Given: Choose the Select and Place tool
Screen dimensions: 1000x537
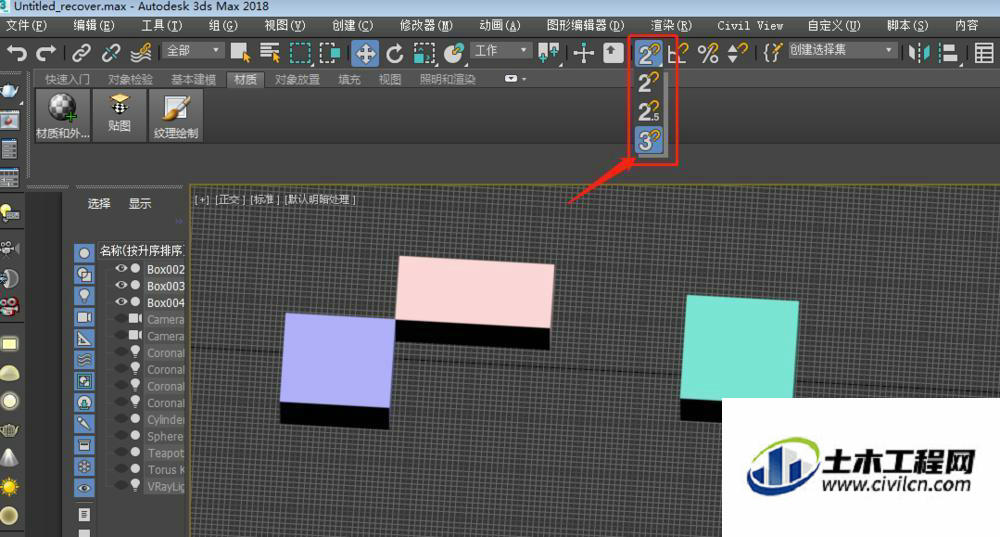Looking at the screenshot, I should (453, 53).
